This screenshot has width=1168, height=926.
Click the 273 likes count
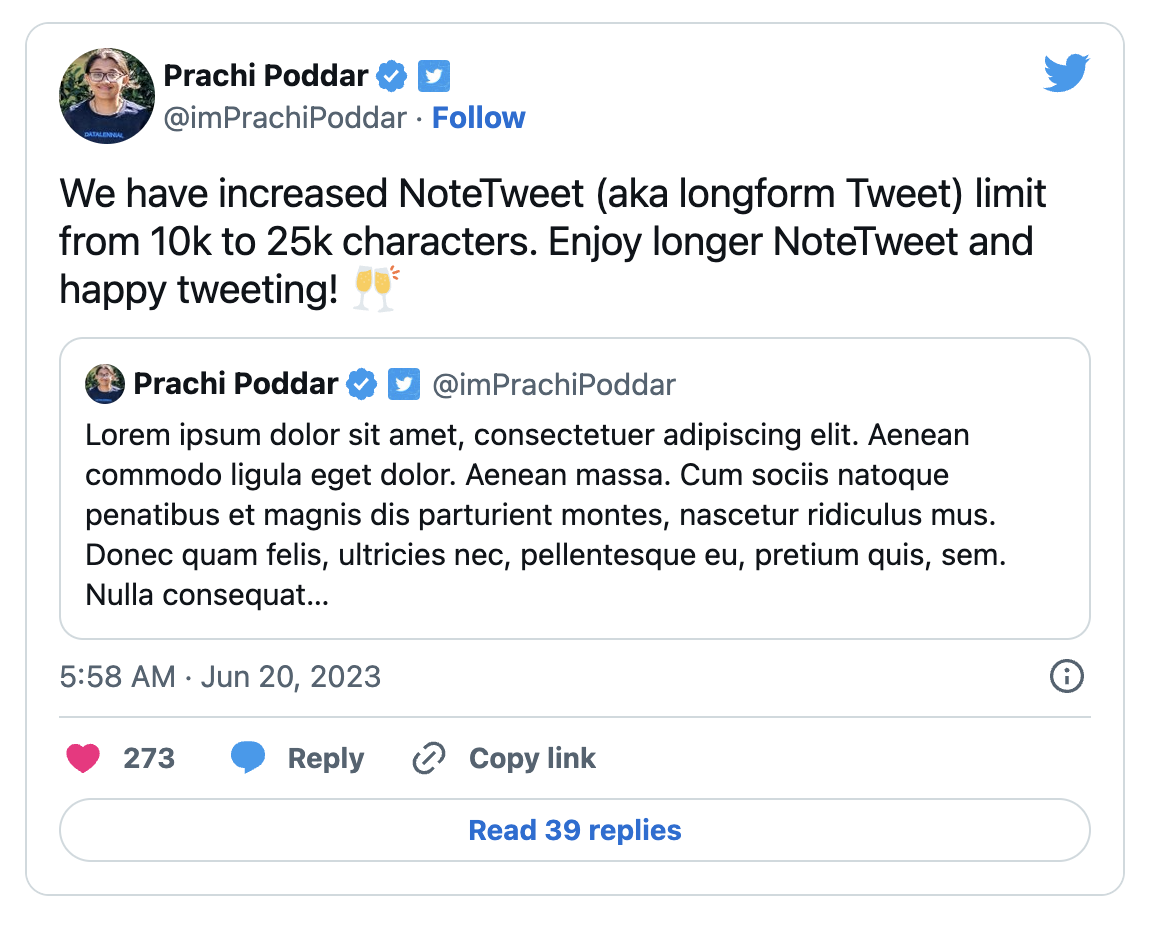[149, 759]
